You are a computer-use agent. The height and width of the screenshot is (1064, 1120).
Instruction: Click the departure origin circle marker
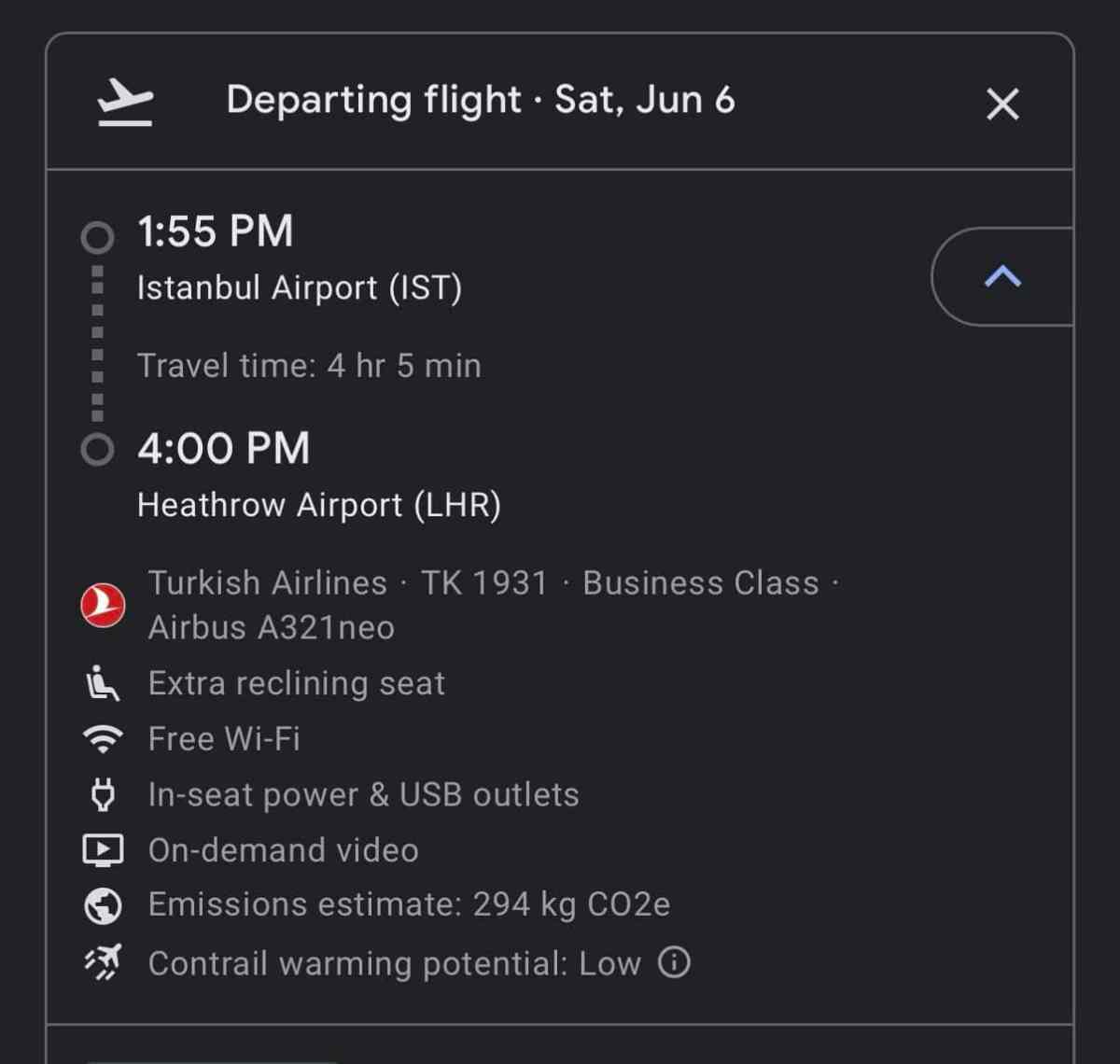point(97,237)
